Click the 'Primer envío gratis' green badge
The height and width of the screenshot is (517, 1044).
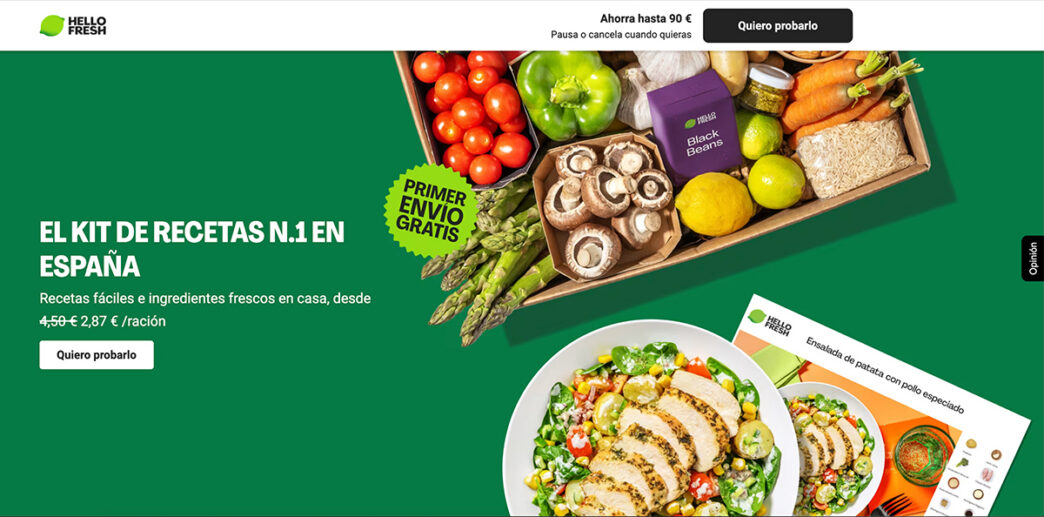coord(431,211)
